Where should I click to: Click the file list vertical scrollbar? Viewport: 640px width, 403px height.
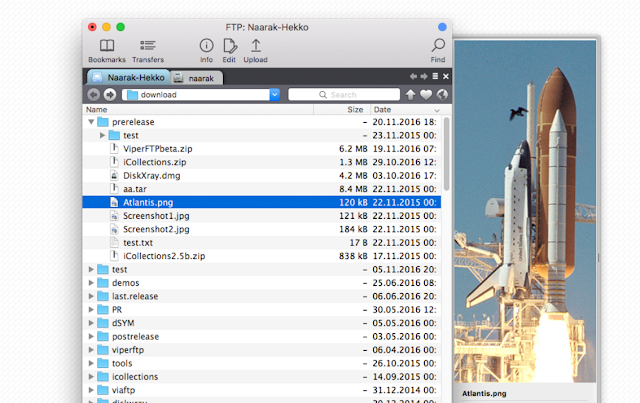[x=447, y=154]
